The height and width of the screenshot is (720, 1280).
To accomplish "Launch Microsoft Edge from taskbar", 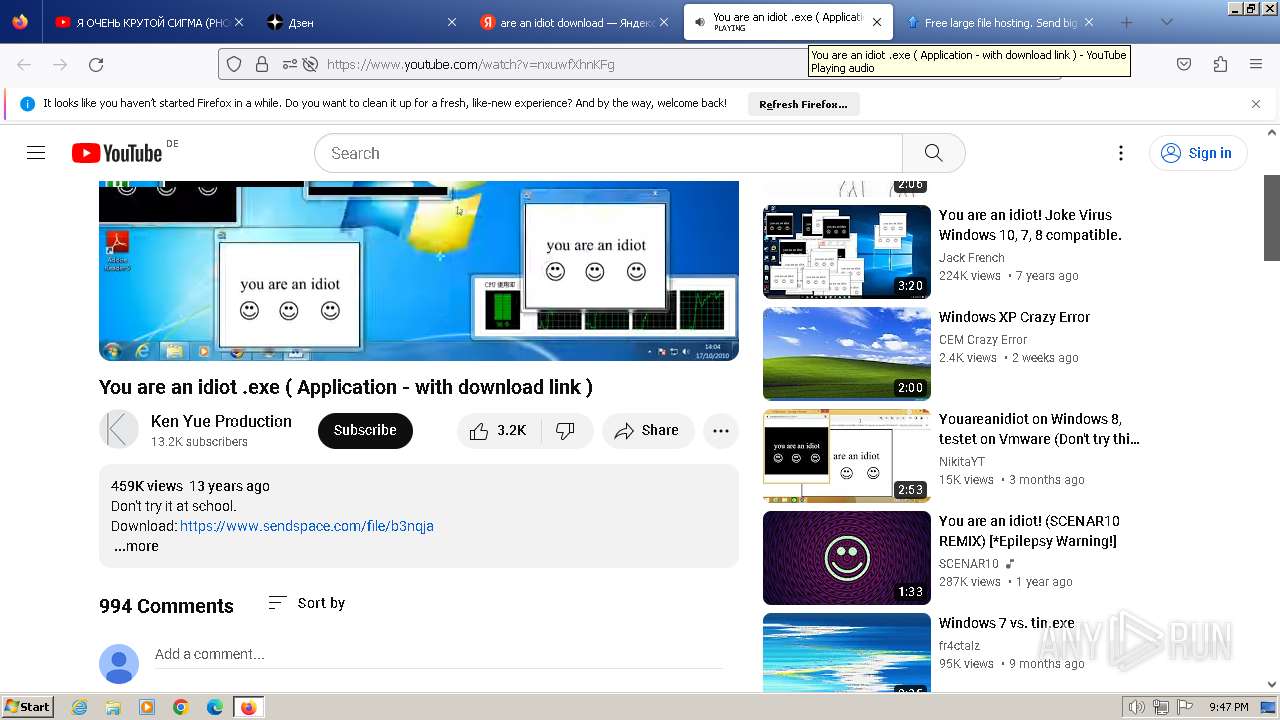I will pos(215,707).
